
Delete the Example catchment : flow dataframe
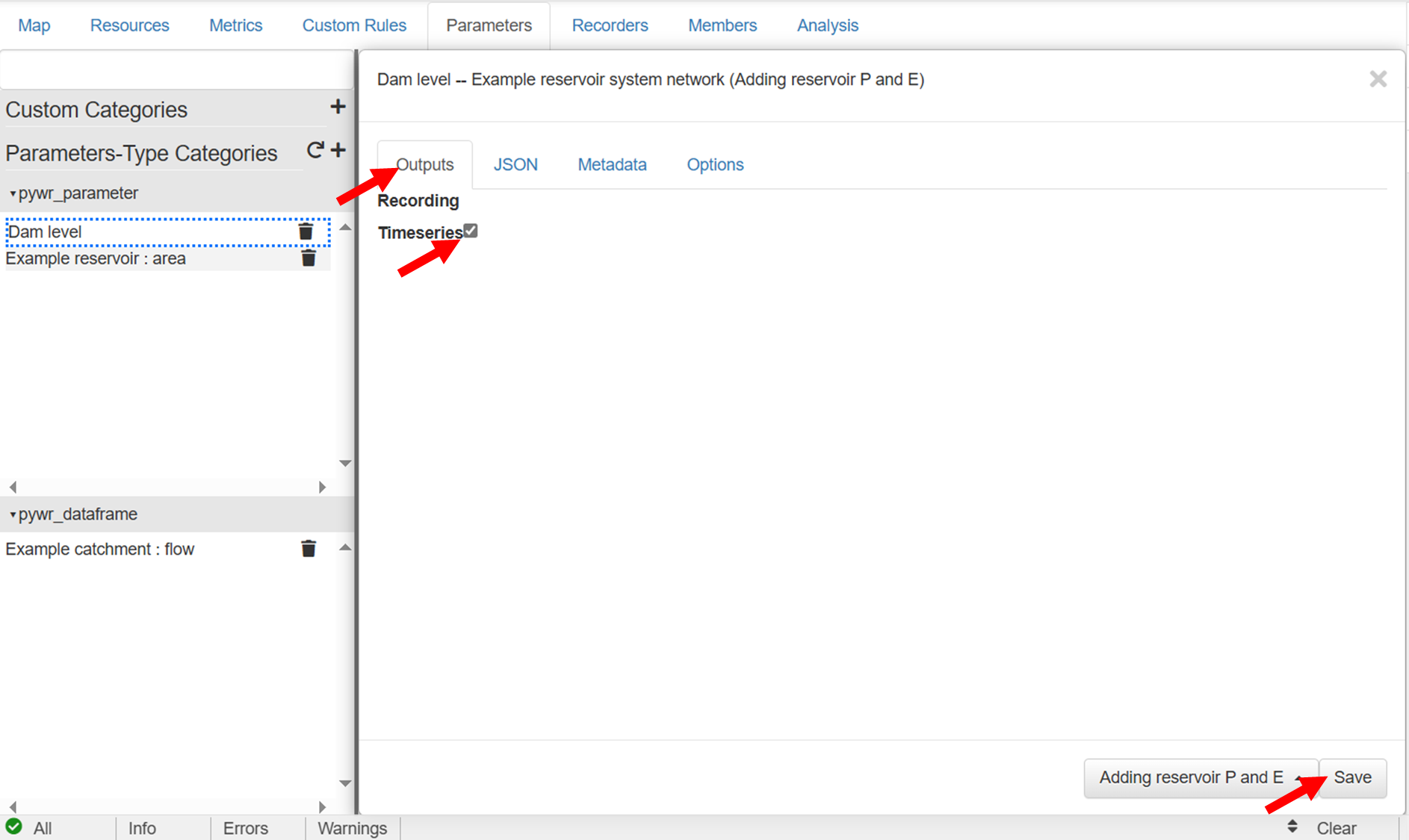click(308, 549)
